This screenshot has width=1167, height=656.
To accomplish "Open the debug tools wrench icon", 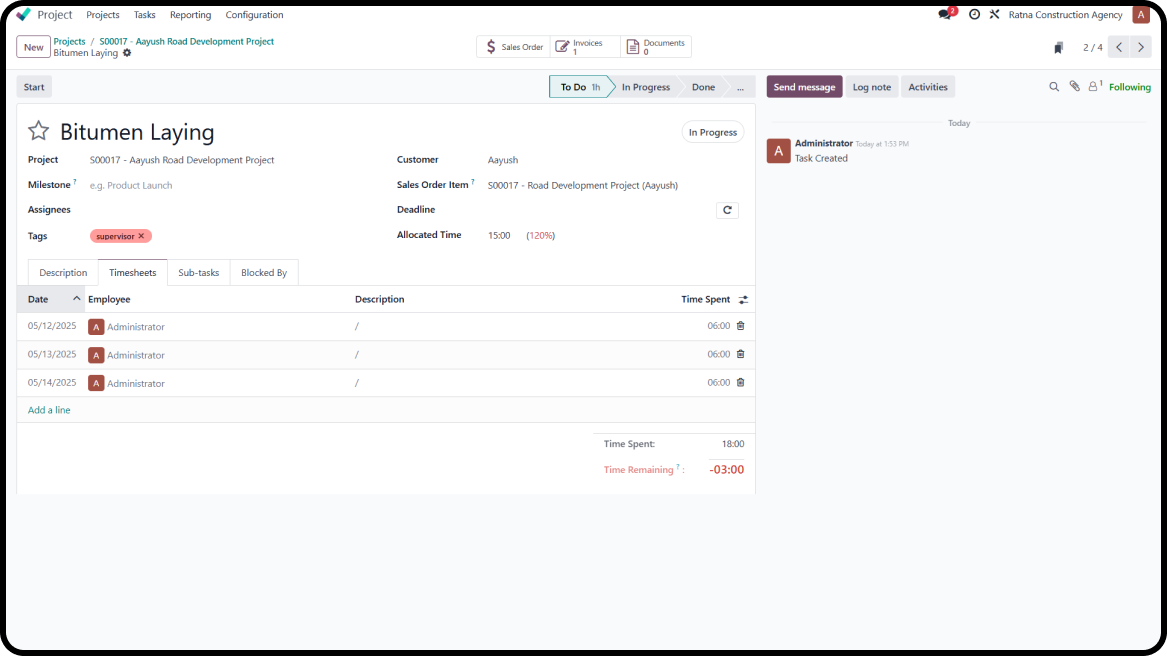I will 994,15.
